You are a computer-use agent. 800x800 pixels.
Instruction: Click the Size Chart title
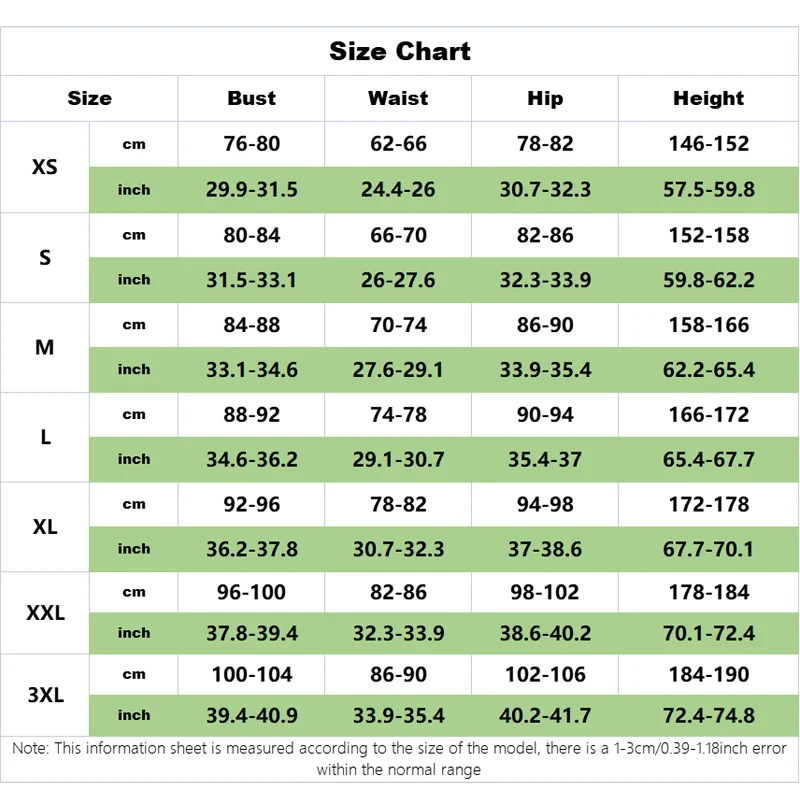[399, 52]
